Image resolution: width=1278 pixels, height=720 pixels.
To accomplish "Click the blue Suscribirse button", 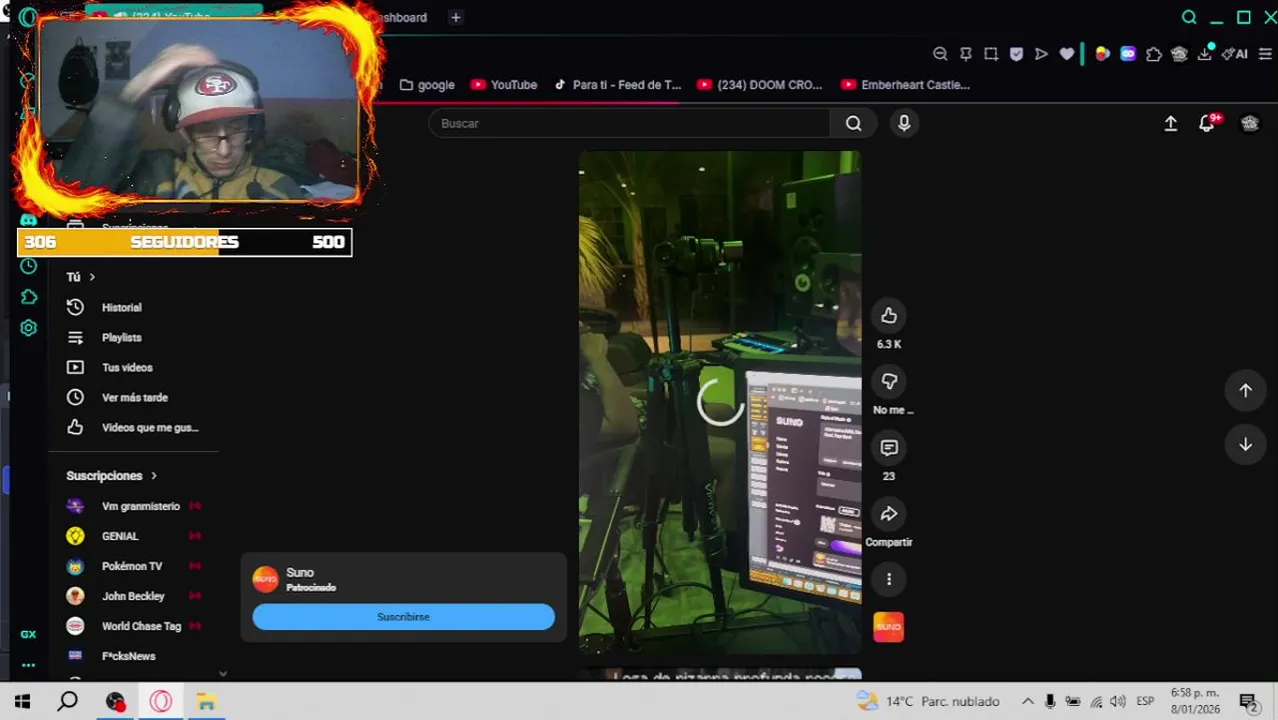I will (403, 617).
